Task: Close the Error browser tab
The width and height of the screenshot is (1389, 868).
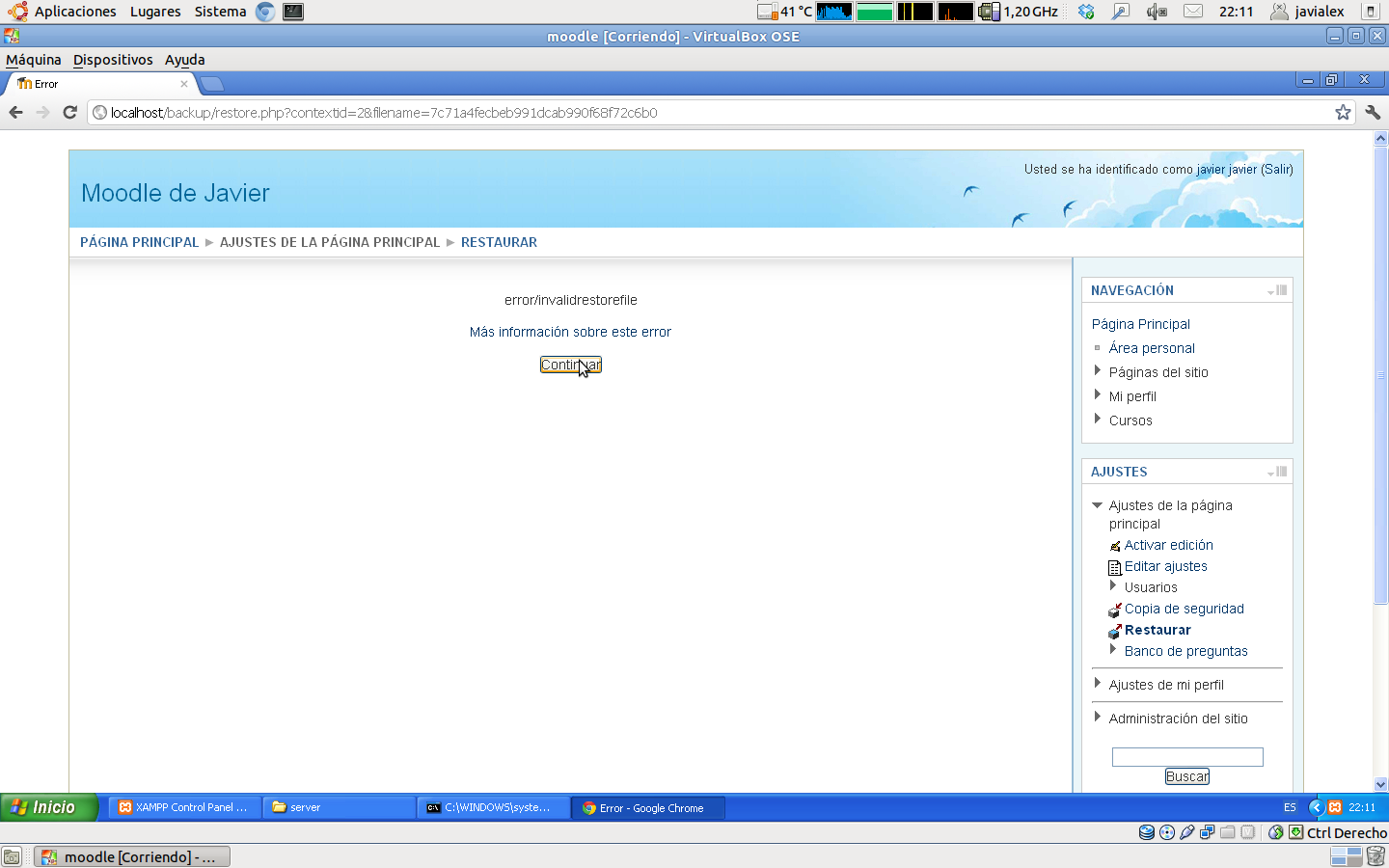Action: click(184, 84)
